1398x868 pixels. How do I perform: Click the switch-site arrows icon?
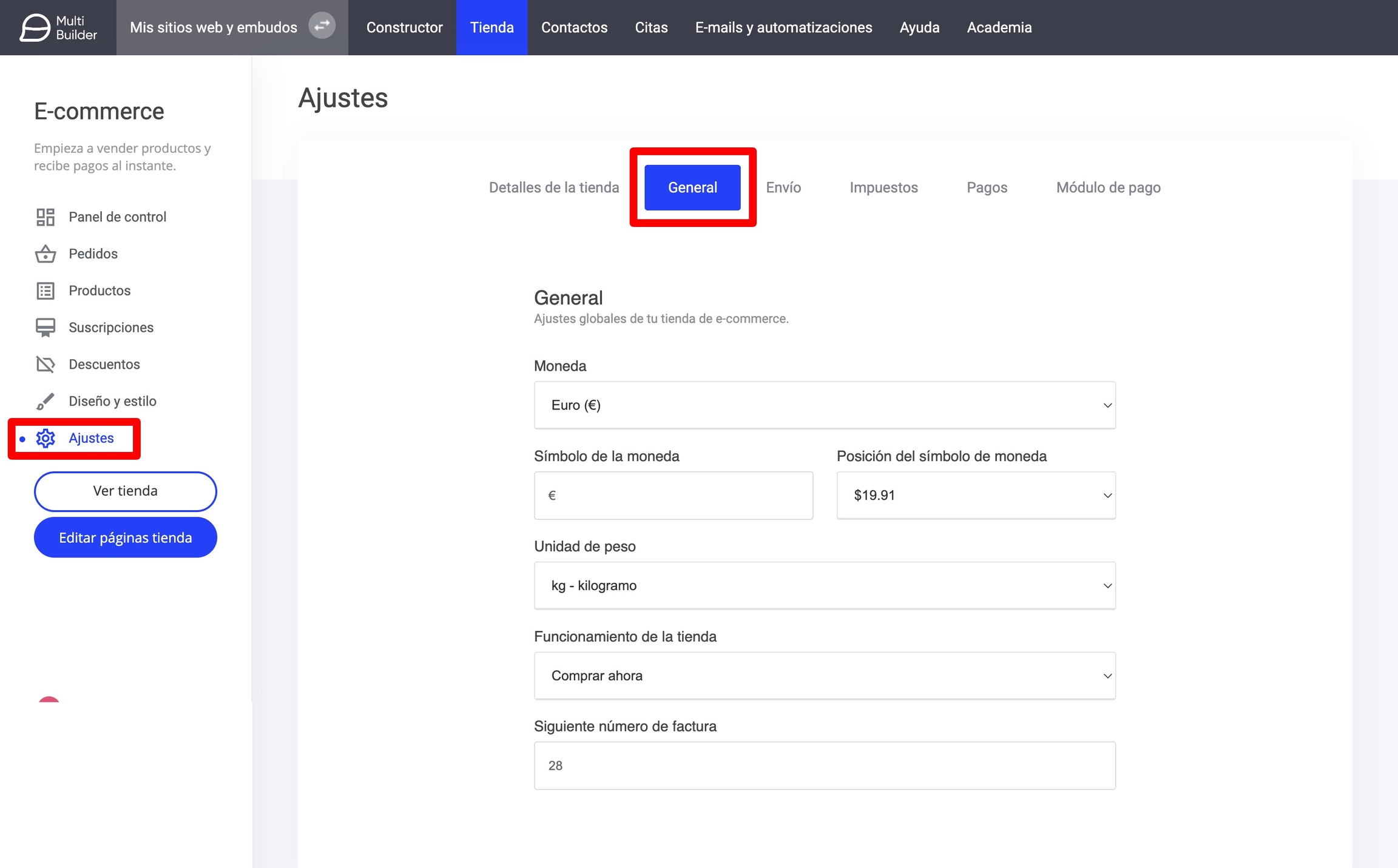pyautogui.click(x=322, y=26)
